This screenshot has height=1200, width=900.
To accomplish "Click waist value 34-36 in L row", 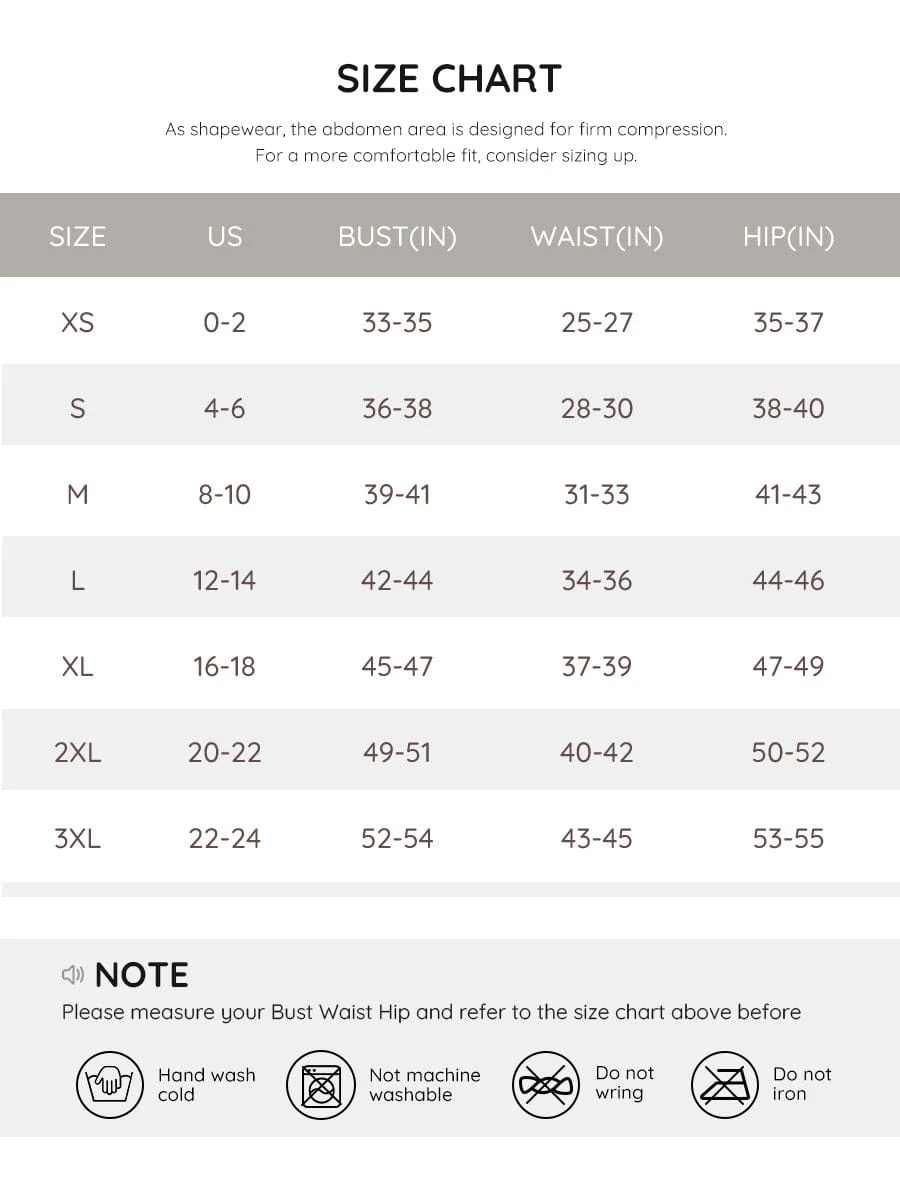I will (x=597, y=580).
